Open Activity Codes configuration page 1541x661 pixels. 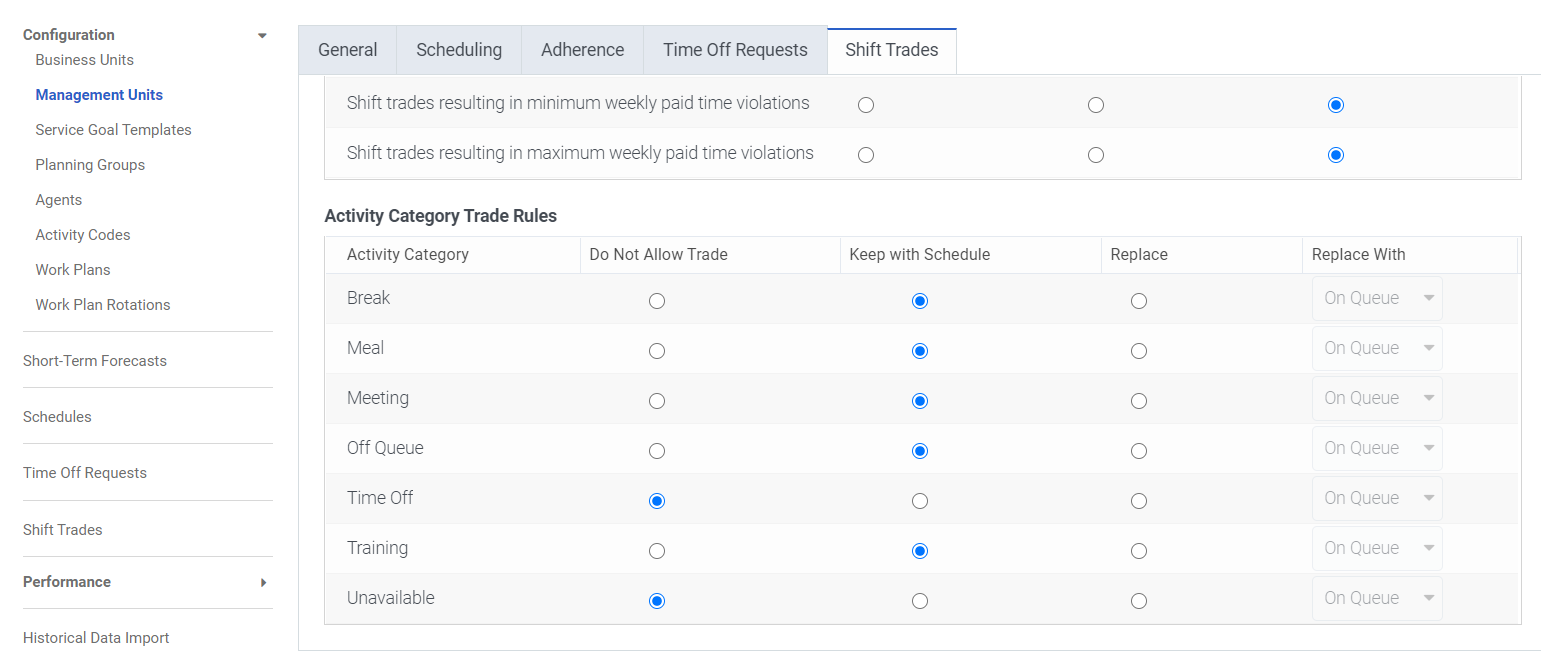click(x=83, y=235)
